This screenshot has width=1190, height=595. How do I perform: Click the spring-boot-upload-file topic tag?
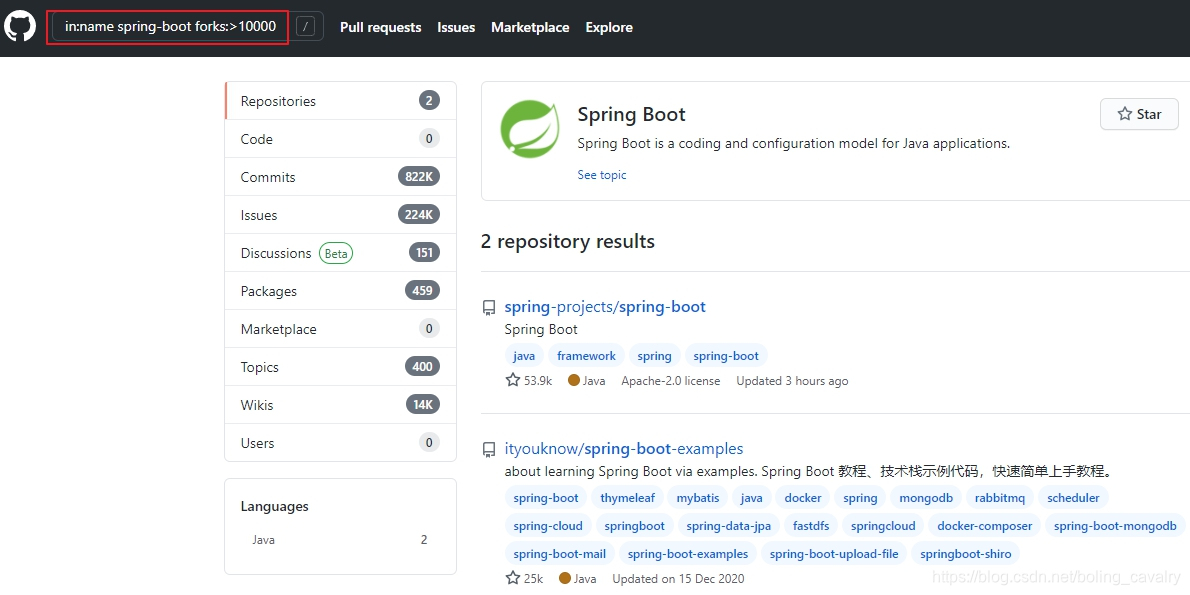tap(834, 554)
